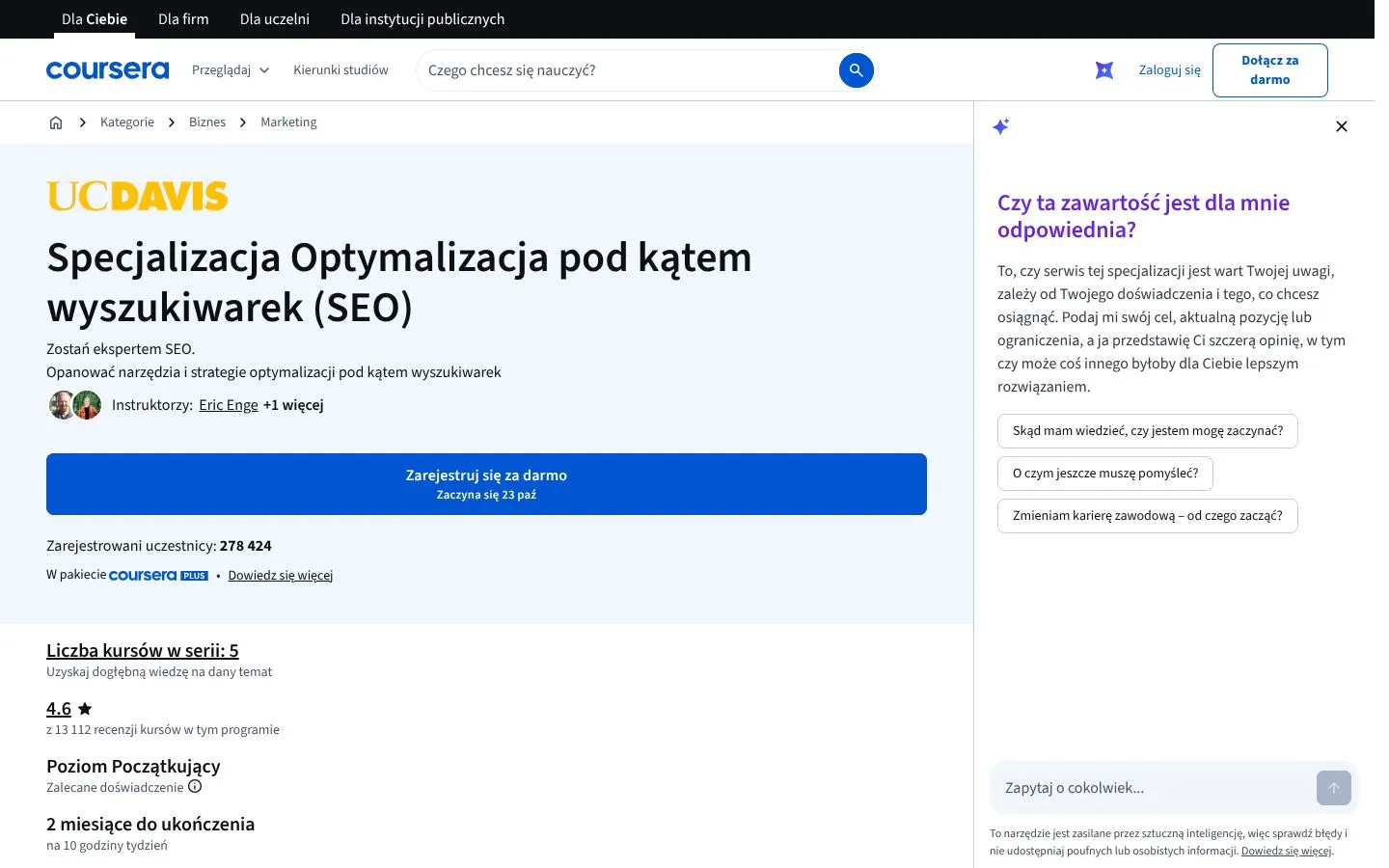Image resolution: width=1389 pixels, height=868 pixels.
Task: Expand the Przeglądaj dropdown menu
Action: [x=231, y=70]
